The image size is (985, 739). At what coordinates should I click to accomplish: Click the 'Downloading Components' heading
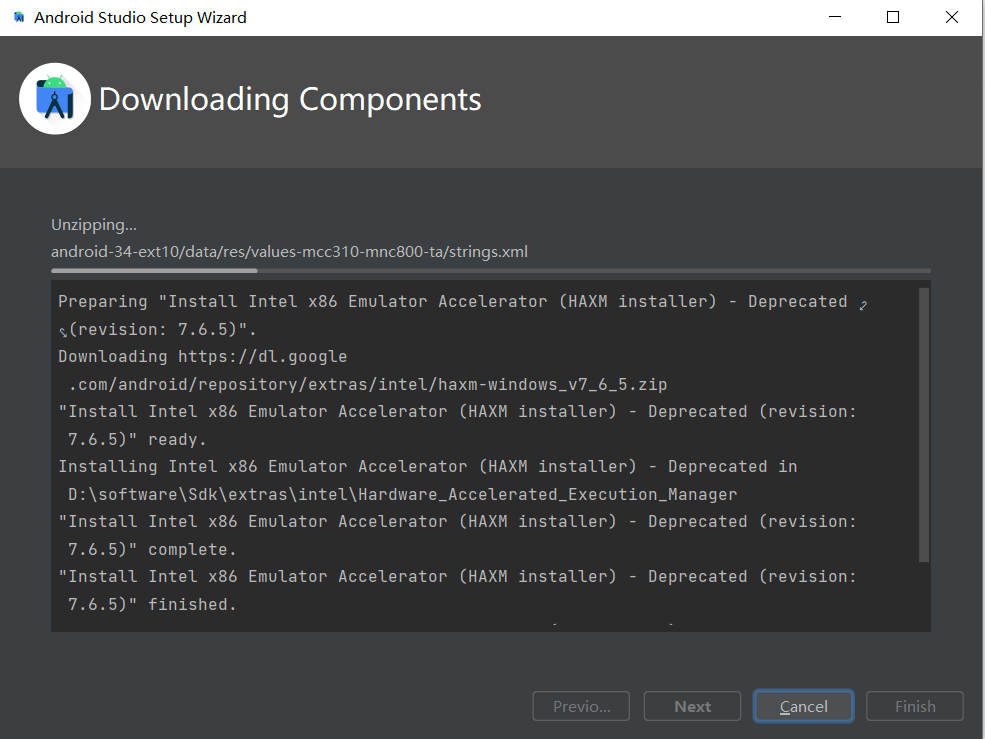coord(290,99)
